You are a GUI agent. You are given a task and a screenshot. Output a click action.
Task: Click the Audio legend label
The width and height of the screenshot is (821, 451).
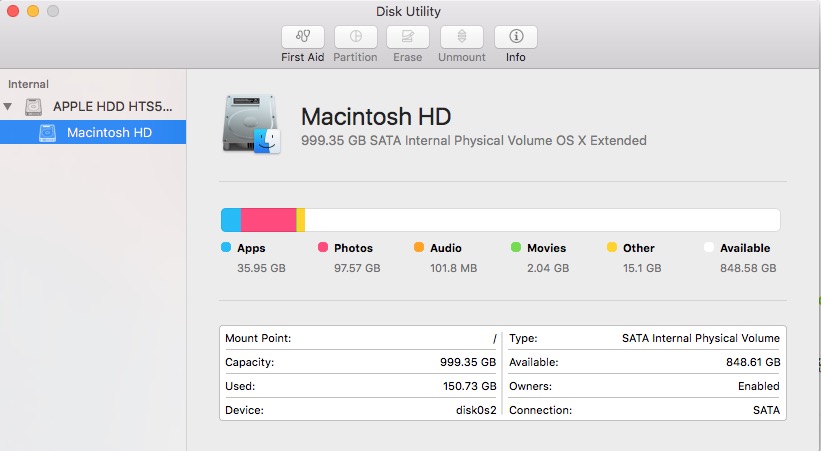click(x=446, y=248)
